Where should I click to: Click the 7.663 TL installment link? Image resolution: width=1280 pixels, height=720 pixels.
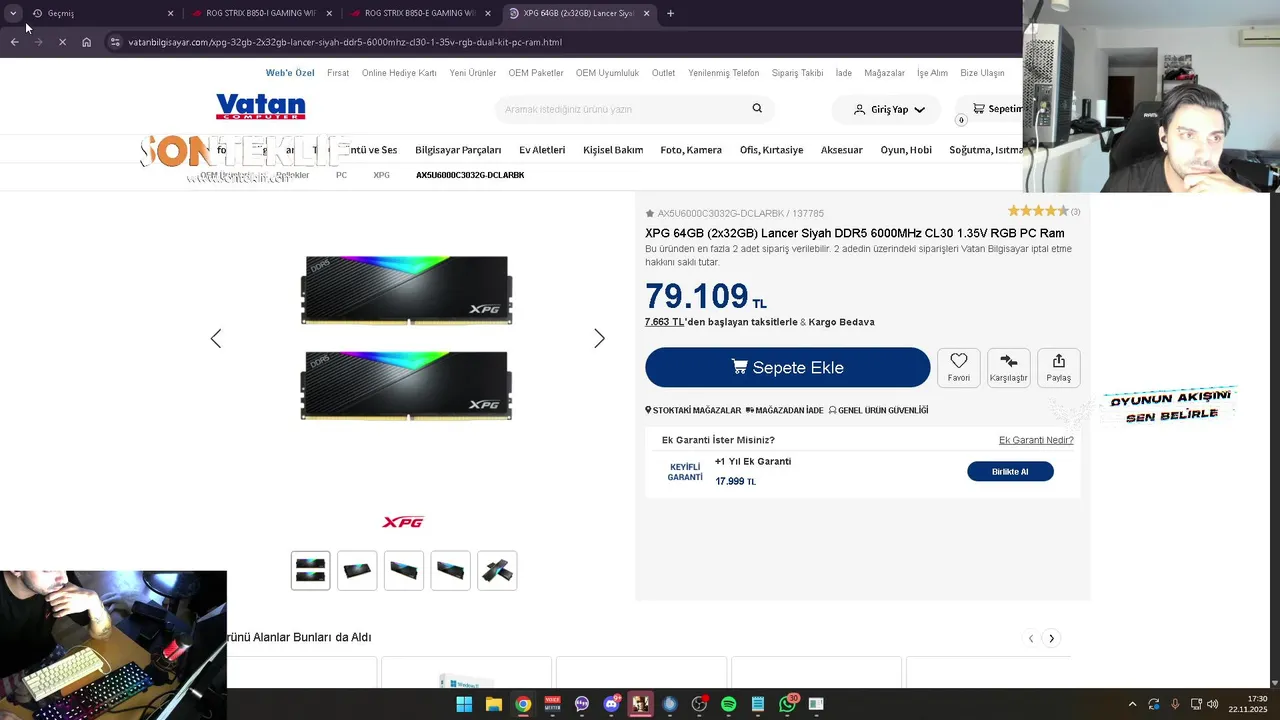click(665, 322)
